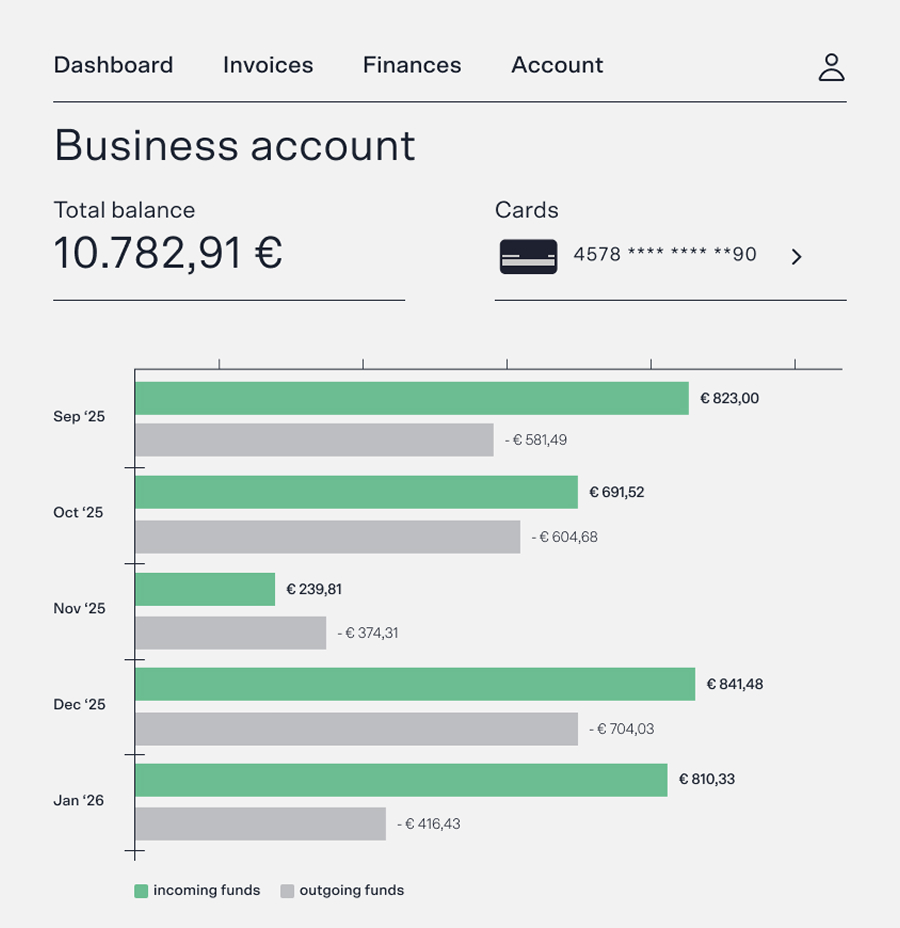Select the incoming funds green legend swatch
Image resolution: width=900 pixels, height=928 pixels.
pos(141,891)
